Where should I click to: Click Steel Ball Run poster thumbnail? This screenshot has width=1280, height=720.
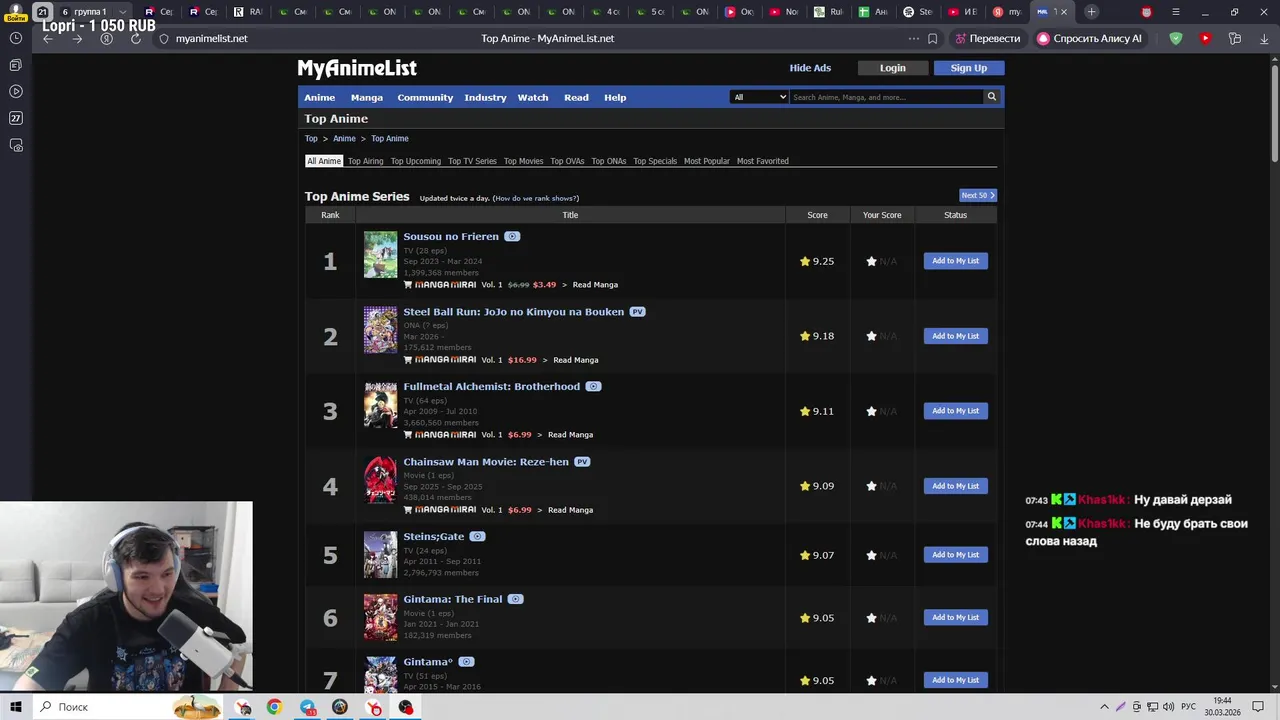coord(380,330)
